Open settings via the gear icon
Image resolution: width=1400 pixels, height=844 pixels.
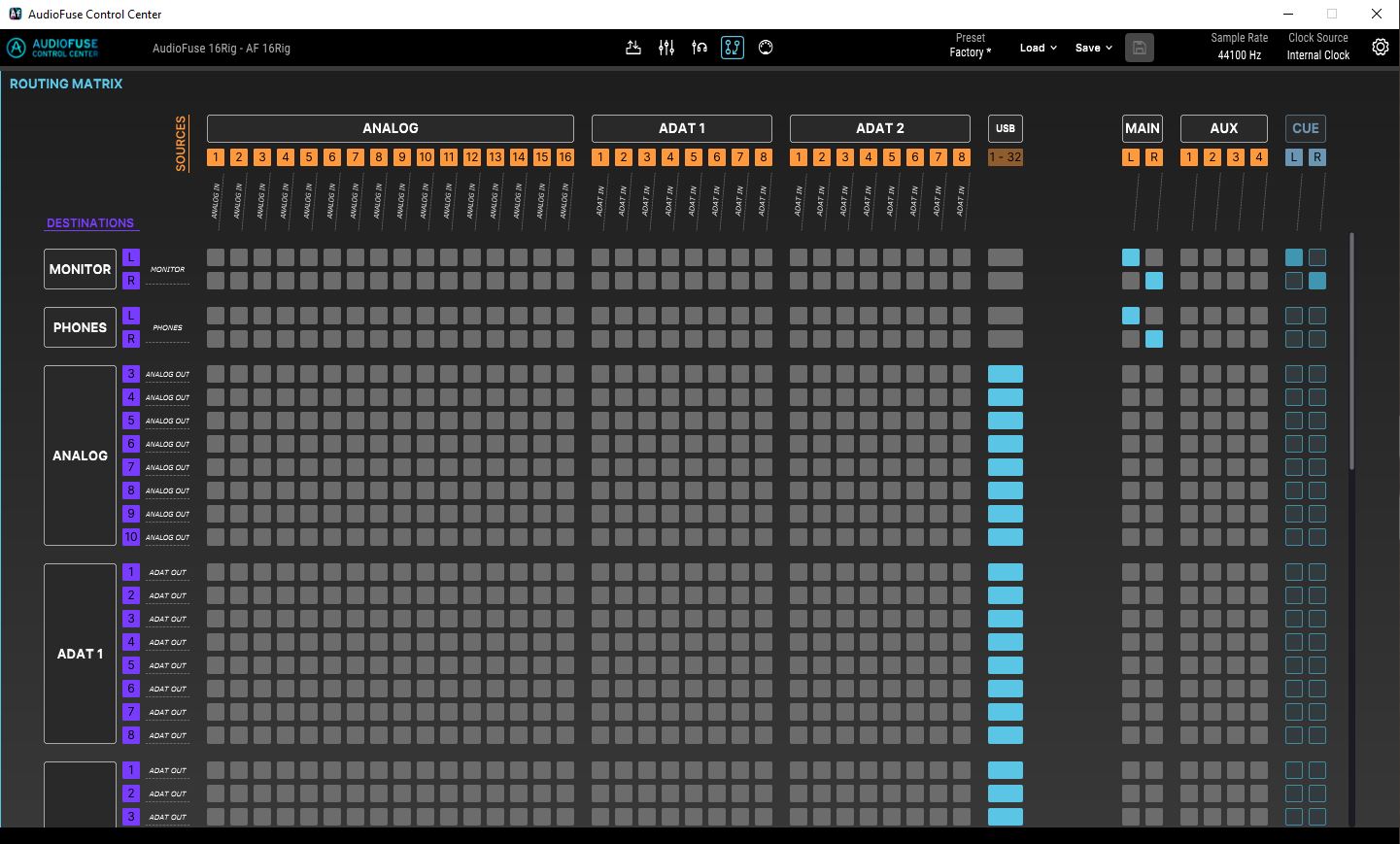1380,48
